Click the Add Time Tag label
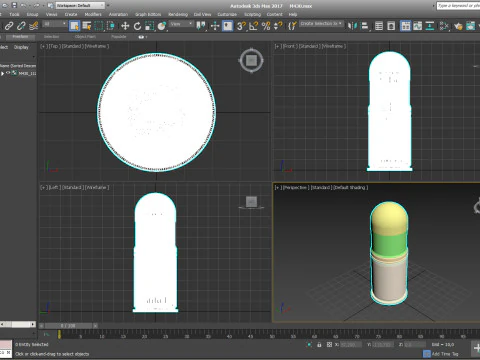 [x=445, y=354]
